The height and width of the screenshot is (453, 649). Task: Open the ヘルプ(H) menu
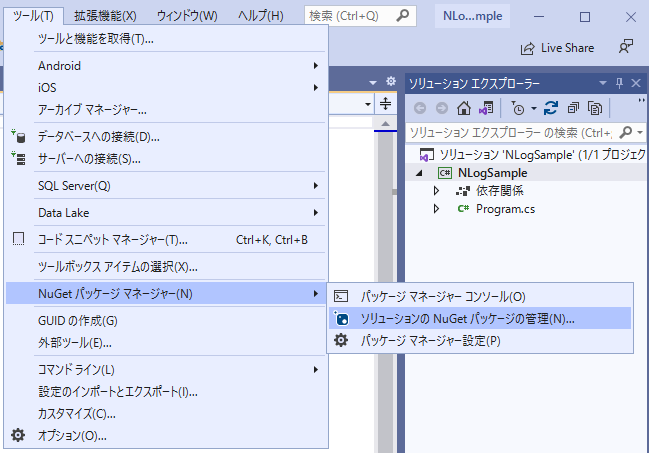pyautogui.click(x=261, y=16)
